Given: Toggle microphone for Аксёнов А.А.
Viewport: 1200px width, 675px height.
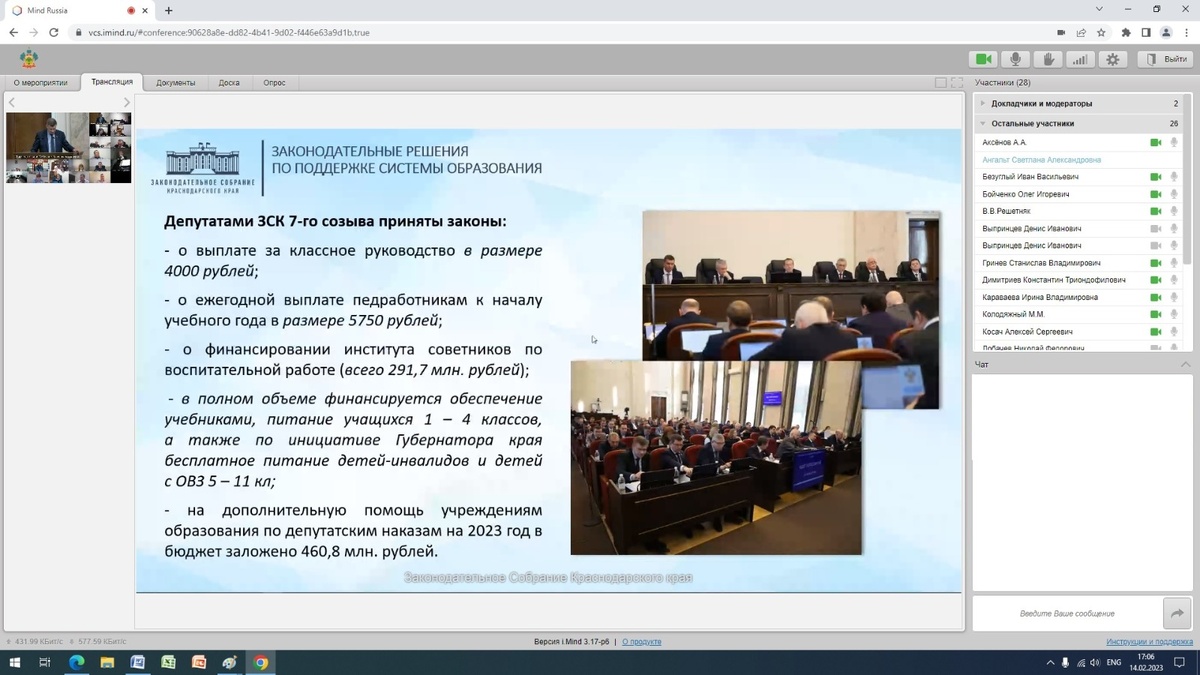Looking at the screenshot, I should tap(1174, 143).
